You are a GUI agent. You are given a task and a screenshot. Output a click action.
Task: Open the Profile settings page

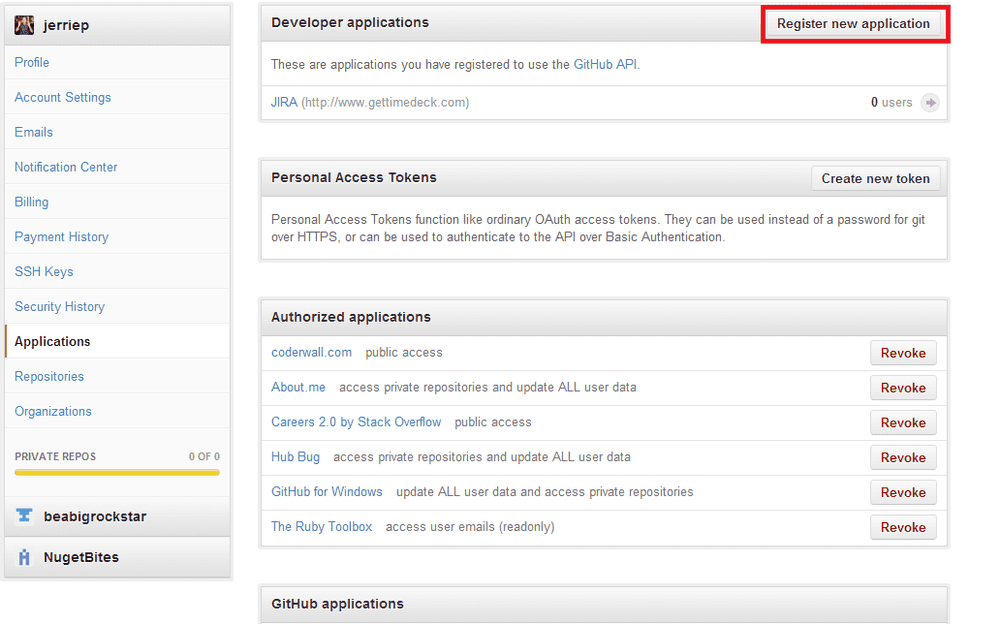32,62
